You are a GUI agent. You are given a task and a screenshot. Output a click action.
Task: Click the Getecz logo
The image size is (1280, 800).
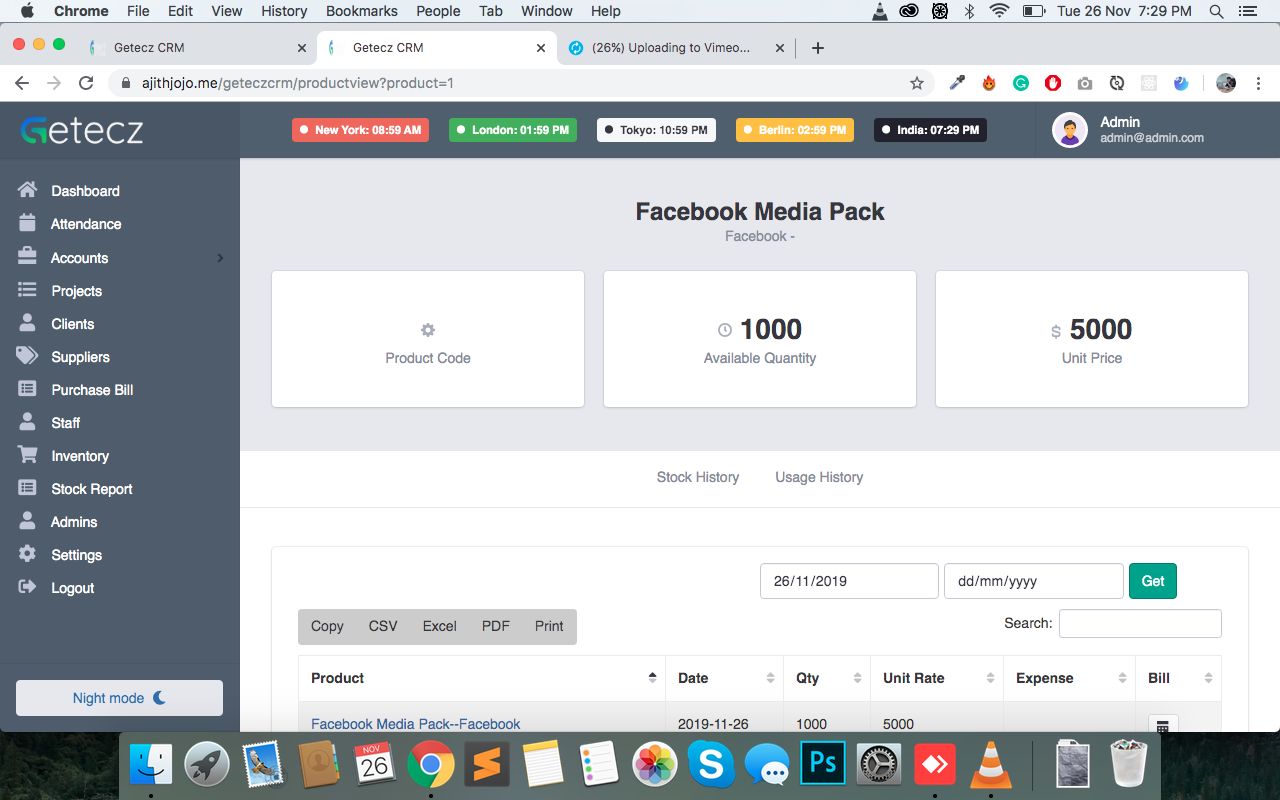[x=82, y=130]
